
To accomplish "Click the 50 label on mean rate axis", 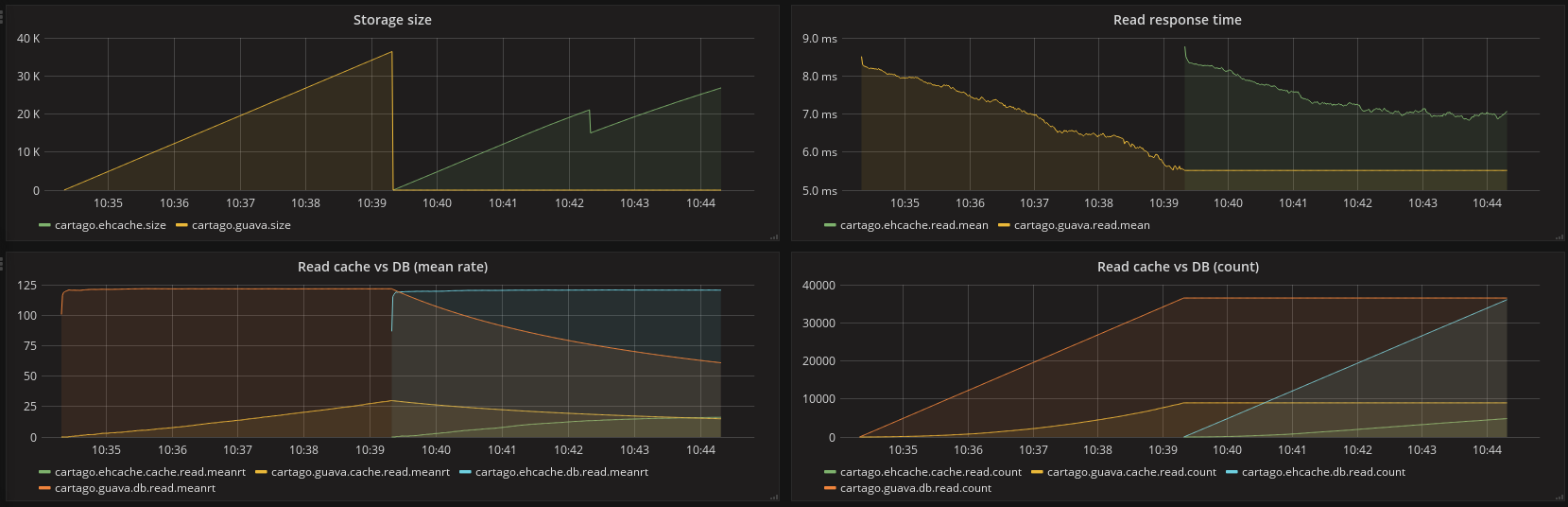I will point(30,376).
